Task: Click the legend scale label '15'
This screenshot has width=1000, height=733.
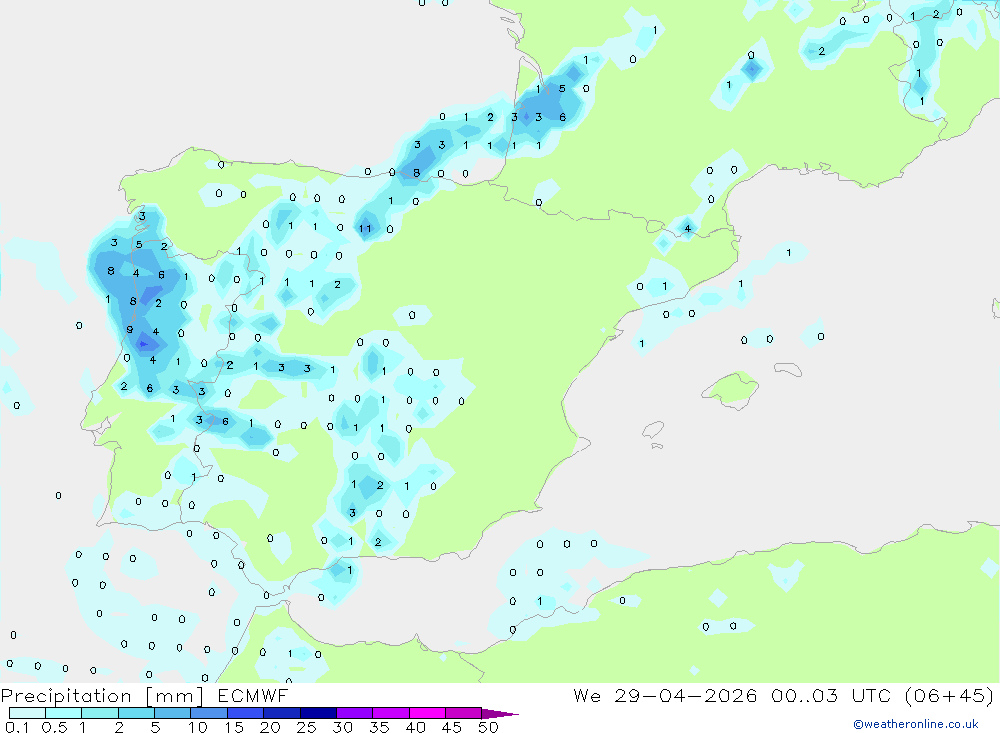Action: click(x=234, y=727)
